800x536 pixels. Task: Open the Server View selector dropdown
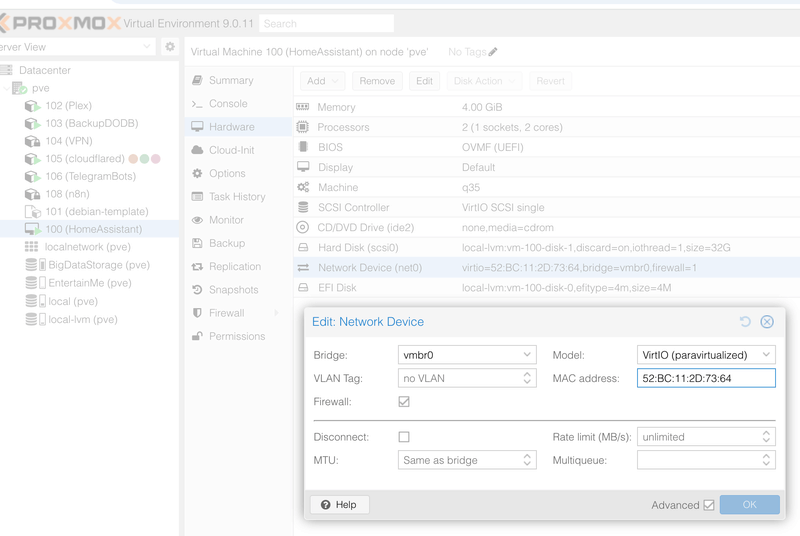click(x=147, y=46)
